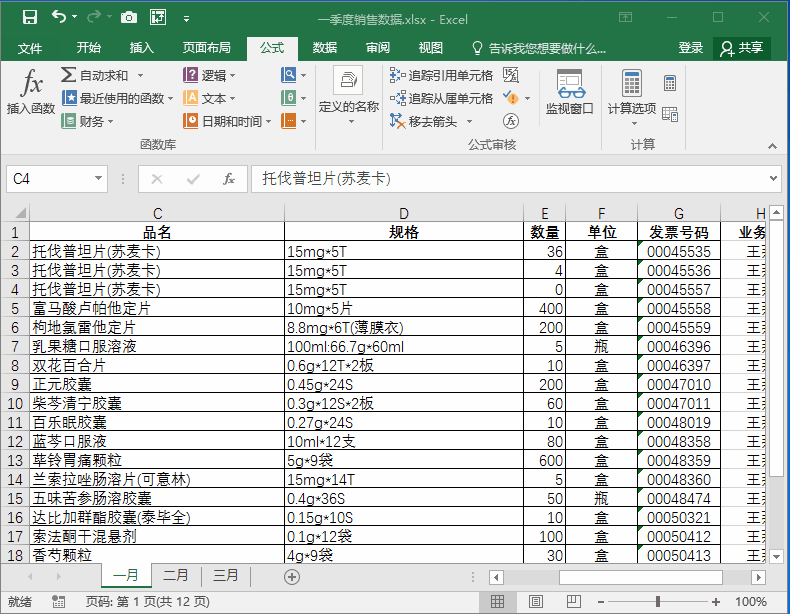790x614 pixels.
Task: Expand the AutoSum dropdown arrow
Action: coord(141,76)
